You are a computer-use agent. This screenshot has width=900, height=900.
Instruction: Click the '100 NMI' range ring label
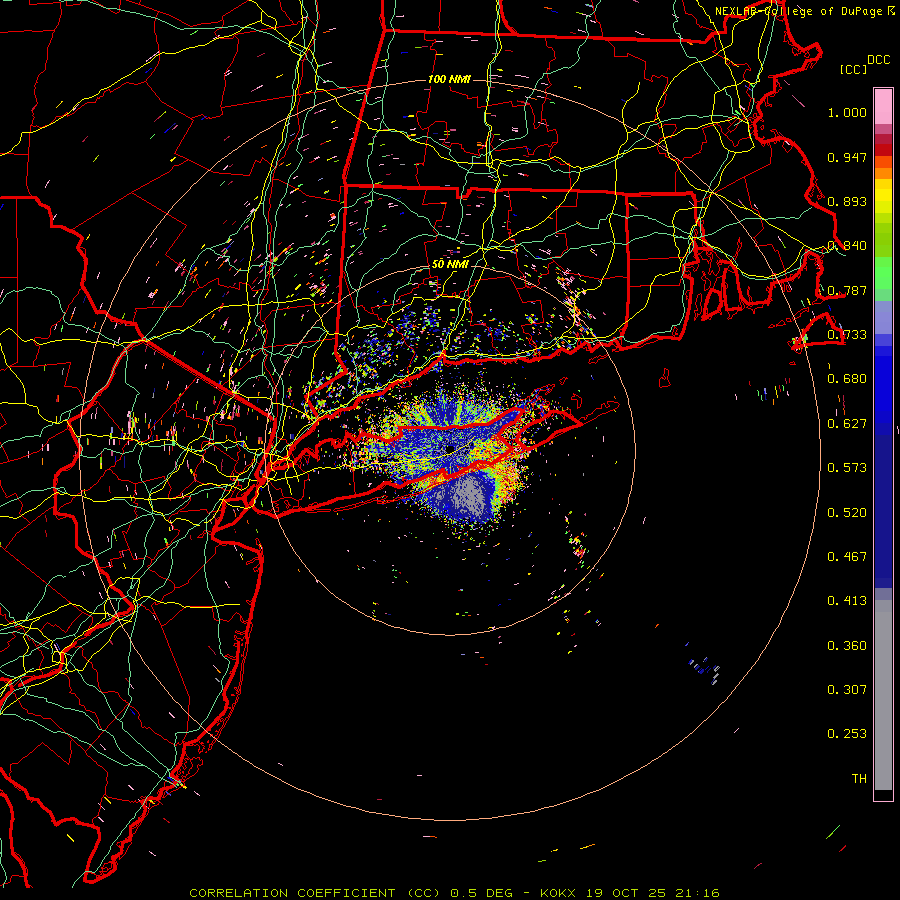coord(449,79)
